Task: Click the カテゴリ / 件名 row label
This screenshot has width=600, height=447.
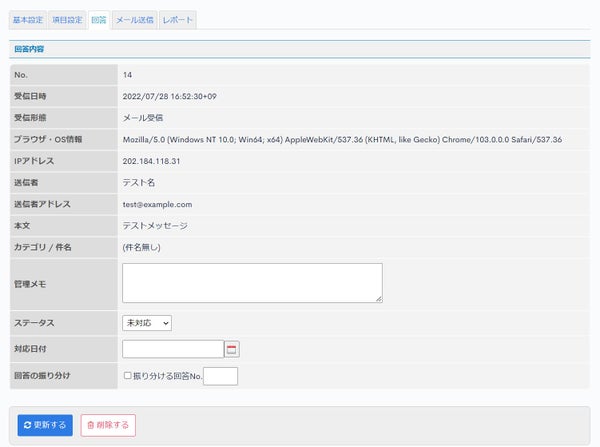Action: pyautogui.click(x=43, y=247)
